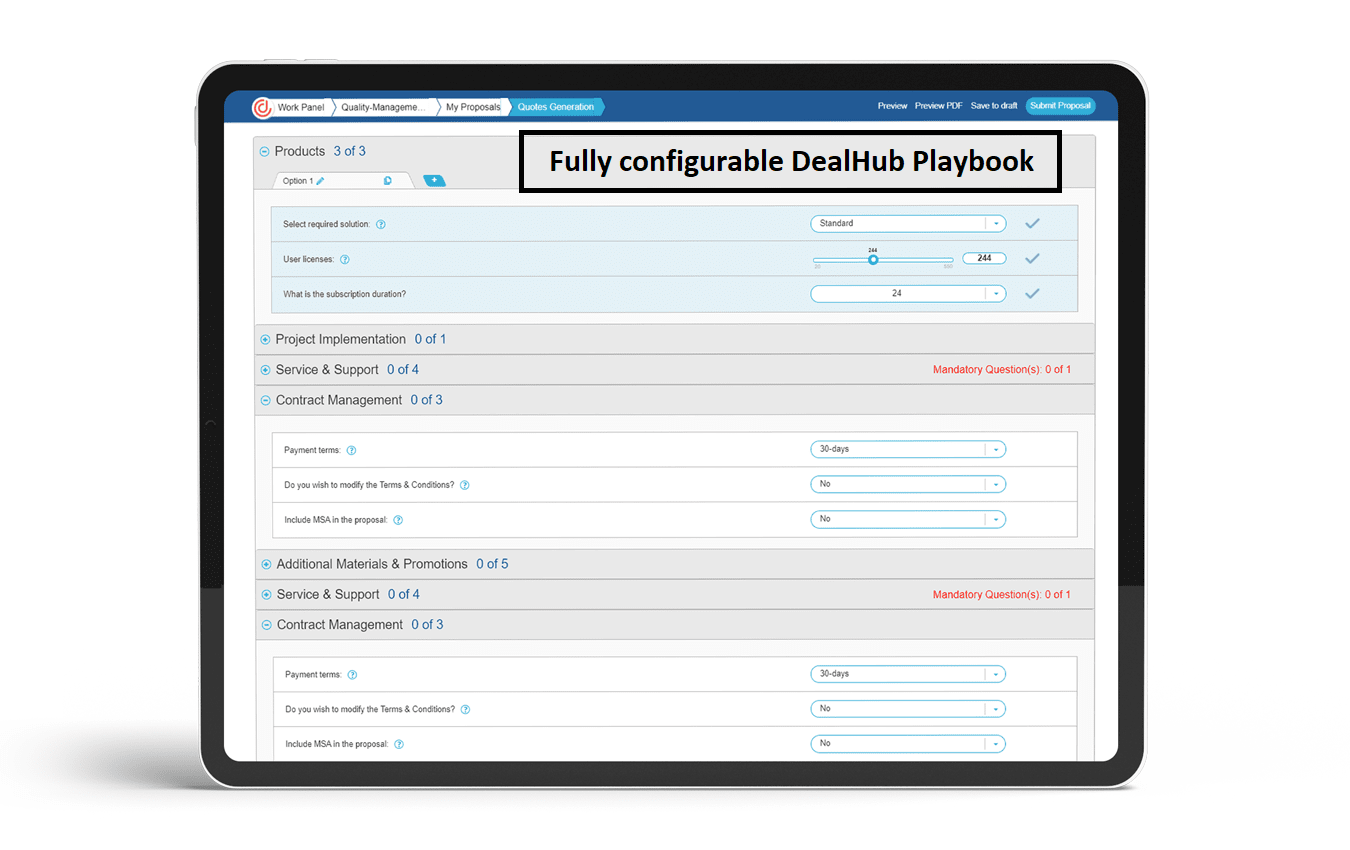Click the duplicate option icon beside Option 1
1350x850 pixels.
pyautogui.click(x=389, y=180)
